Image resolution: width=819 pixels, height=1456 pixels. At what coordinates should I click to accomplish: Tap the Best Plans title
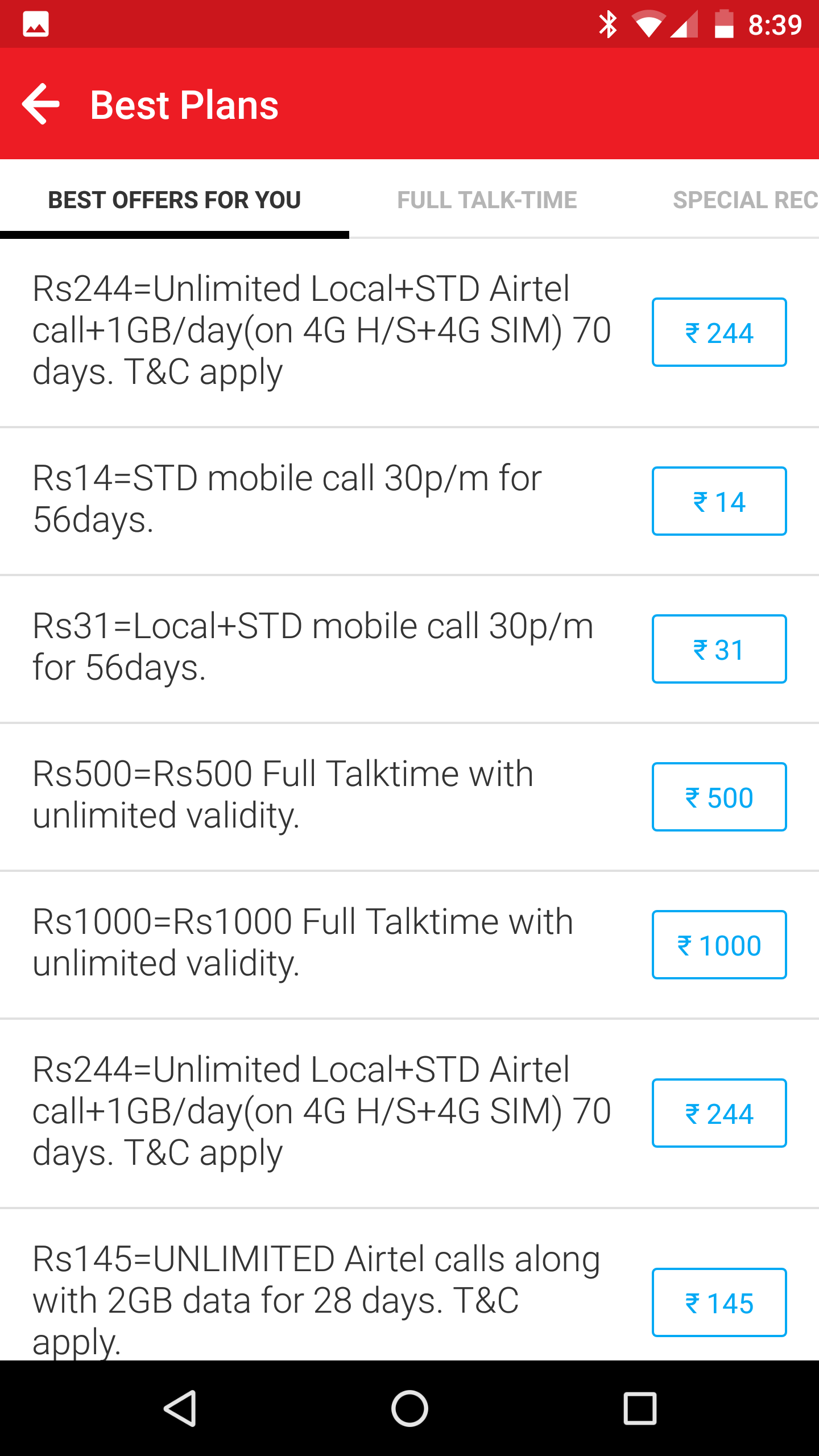point(184,105)
